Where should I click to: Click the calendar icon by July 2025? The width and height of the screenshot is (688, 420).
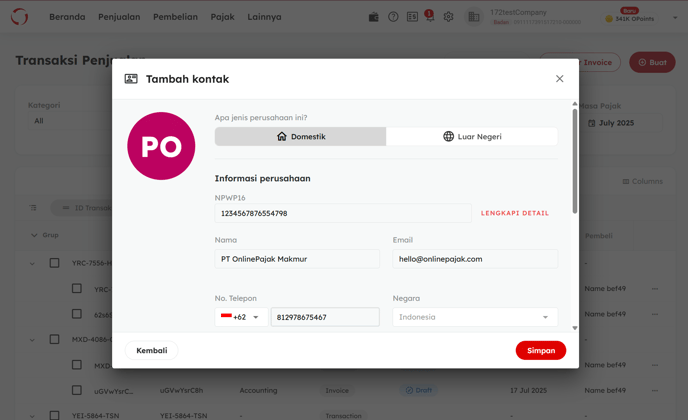[591, 123]
